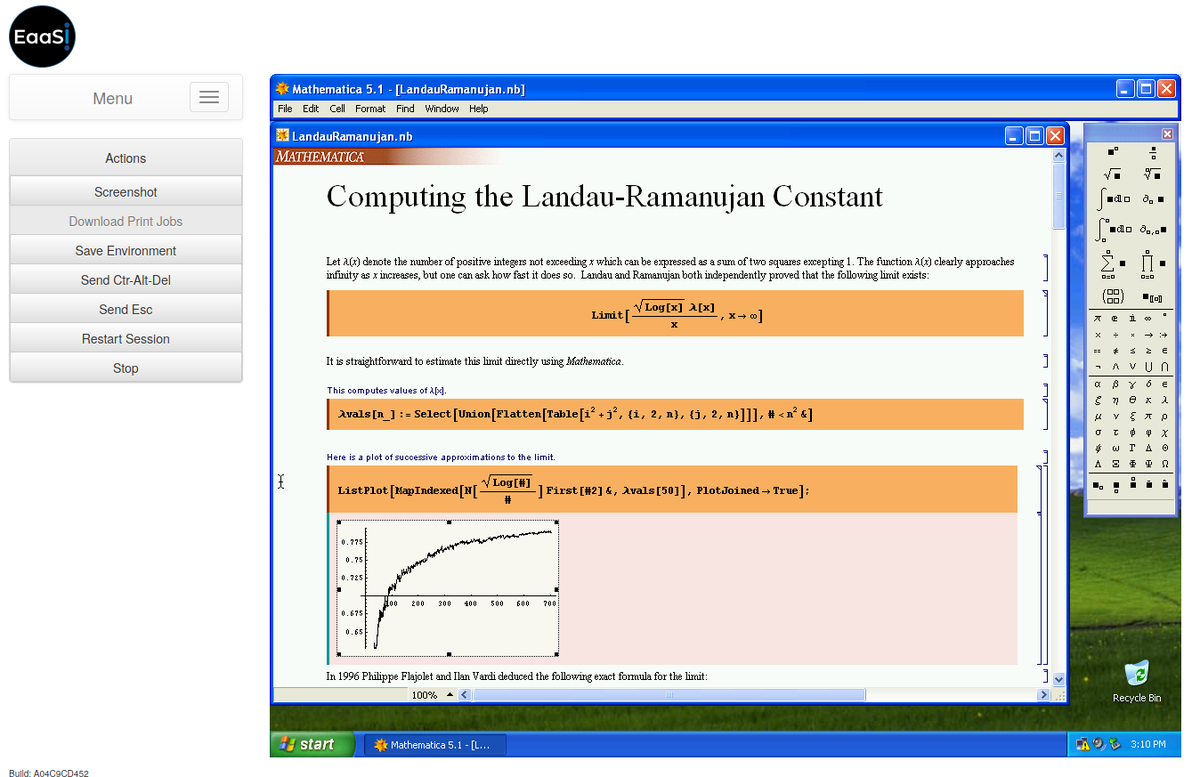Insert the degree symbol from palette
Image resolution: width=1200 pixels, height=777 pixels.
1165,316
